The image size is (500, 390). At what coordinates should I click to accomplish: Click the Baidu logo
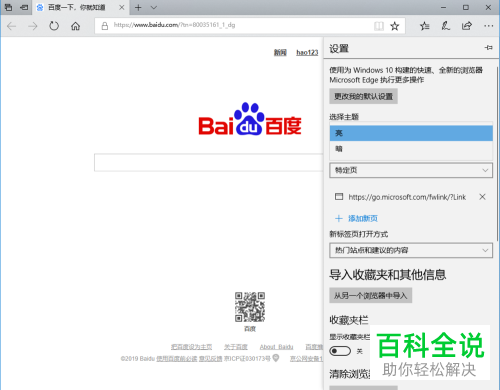pyautogui.click(x=250, y=119)
